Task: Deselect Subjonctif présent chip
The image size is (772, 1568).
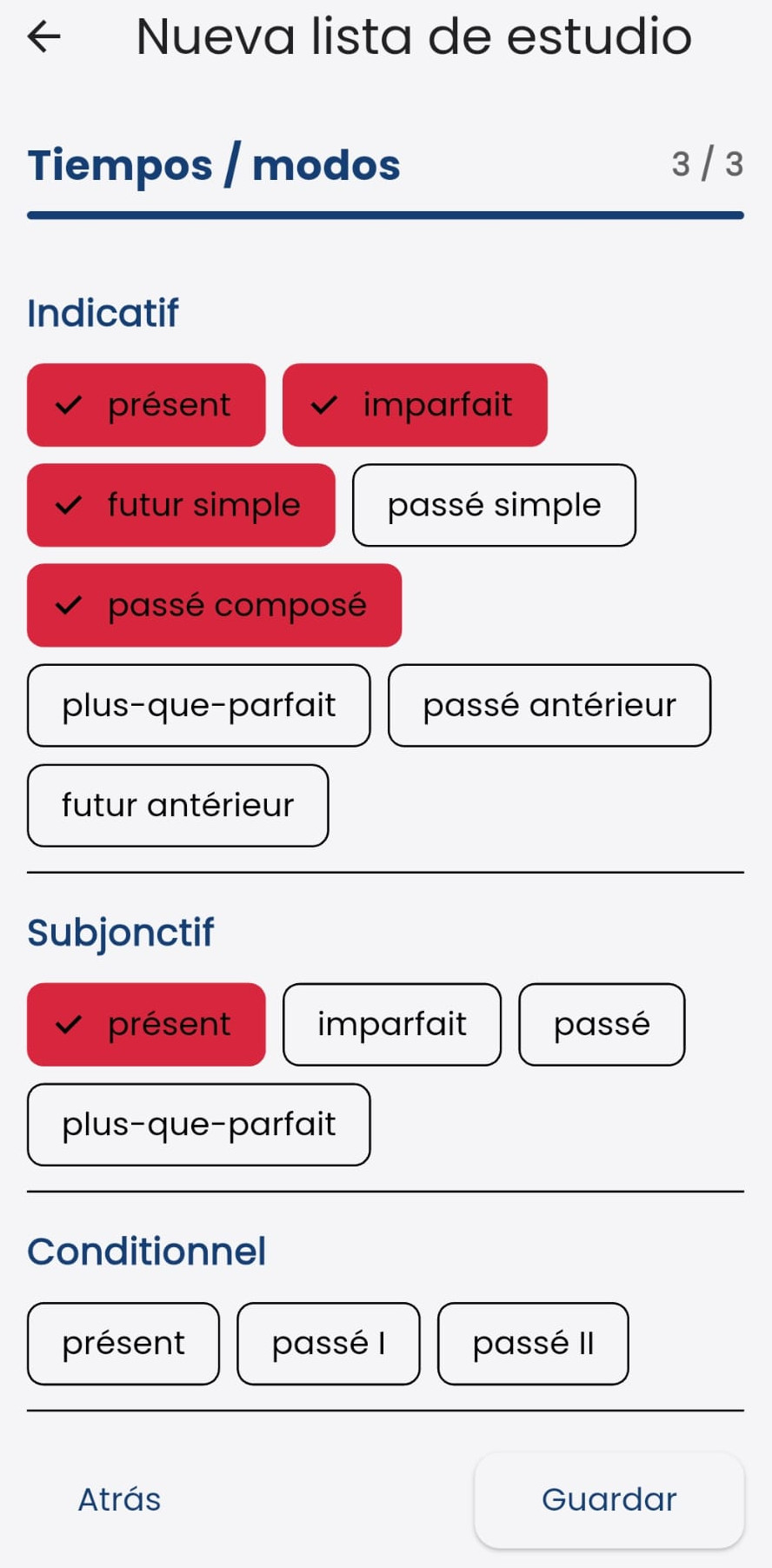Action: tap(146, 1025)
